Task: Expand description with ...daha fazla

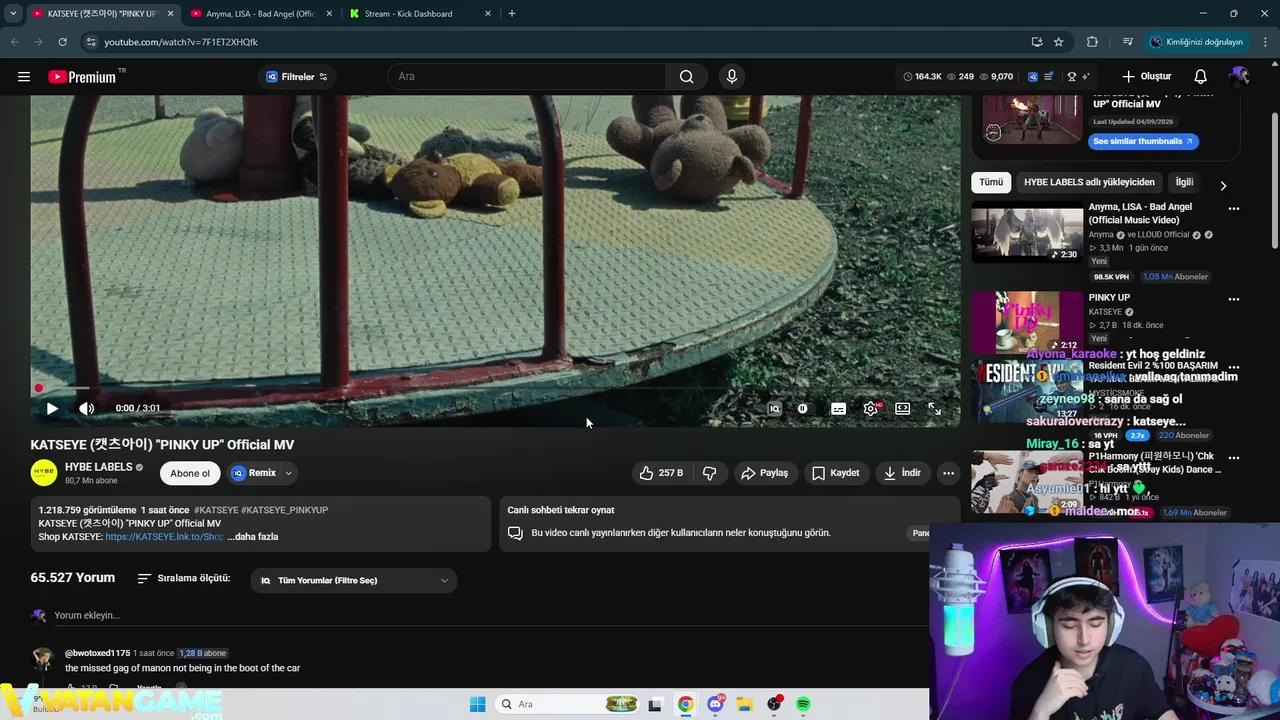Action: point(253,537)
